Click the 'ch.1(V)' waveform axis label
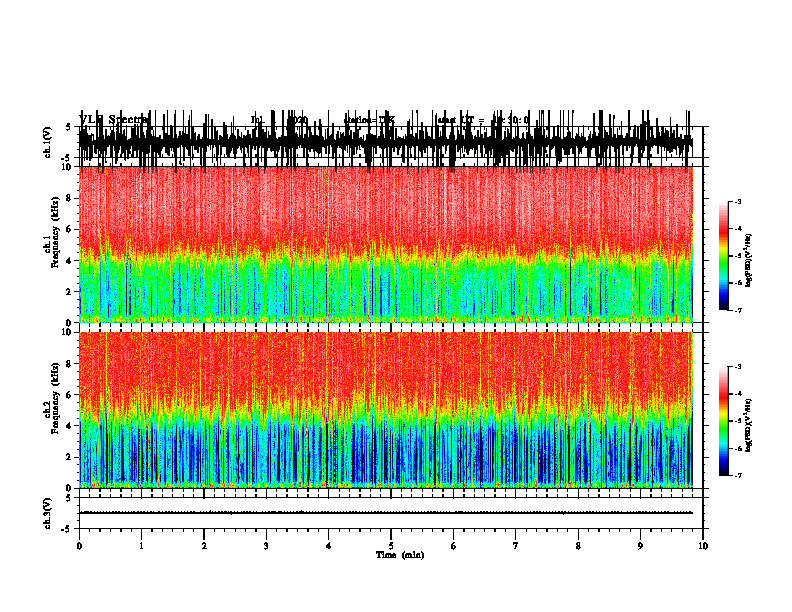The height and width of the screenshot is (612, 792). click(x=48, y=142)
